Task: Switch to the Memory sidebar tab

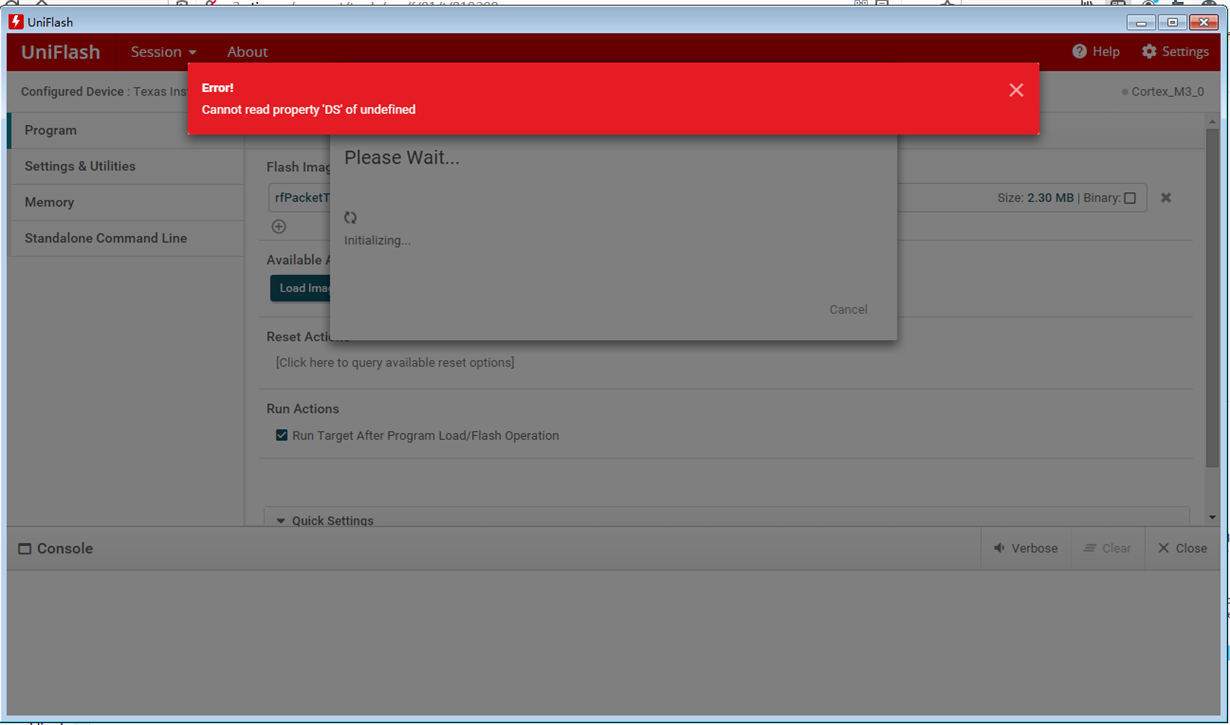Action: point(126,202)
